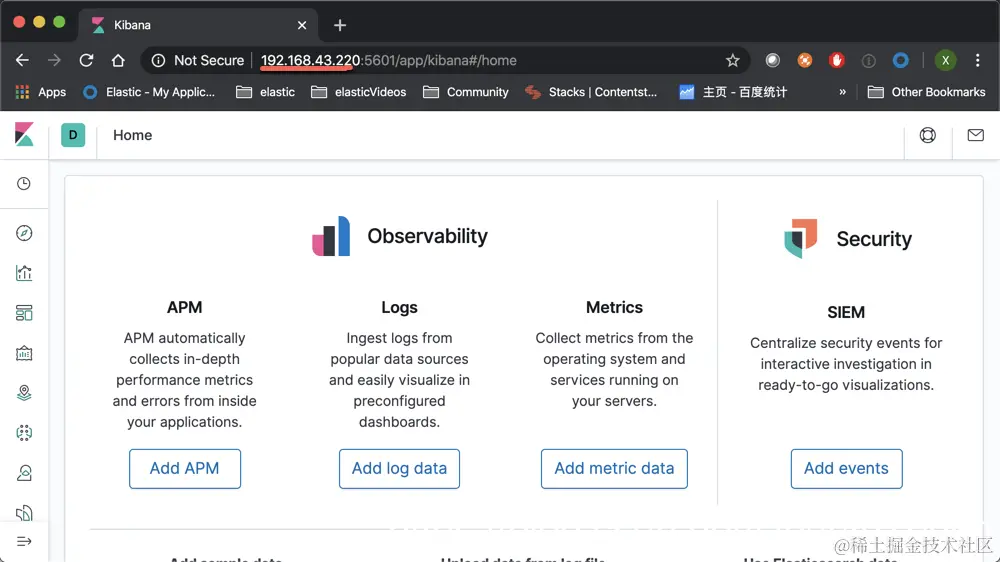This screenshot has height=562, width=1000.
Task: Click the APM heading text
Action: click(x=184, y=307)
